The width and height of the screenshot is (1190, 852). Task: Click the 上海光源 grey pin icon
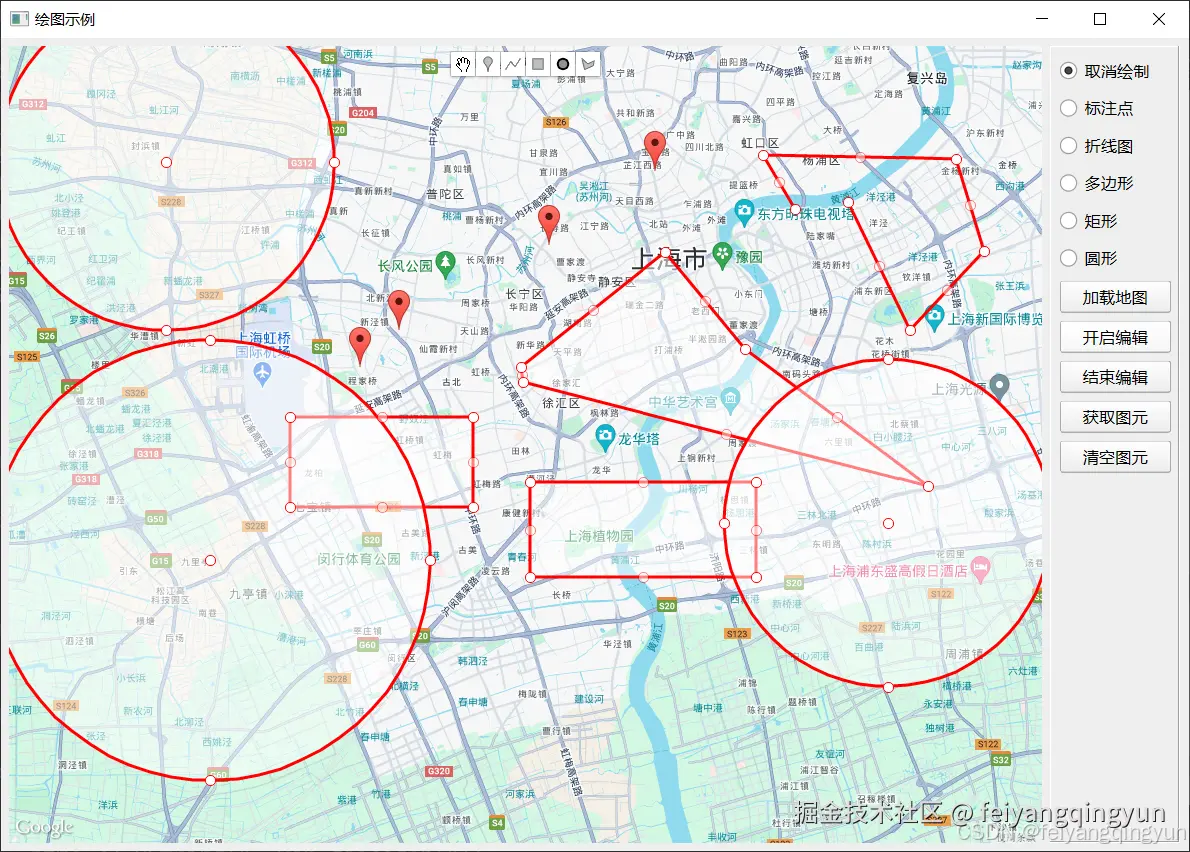[999, 387]
